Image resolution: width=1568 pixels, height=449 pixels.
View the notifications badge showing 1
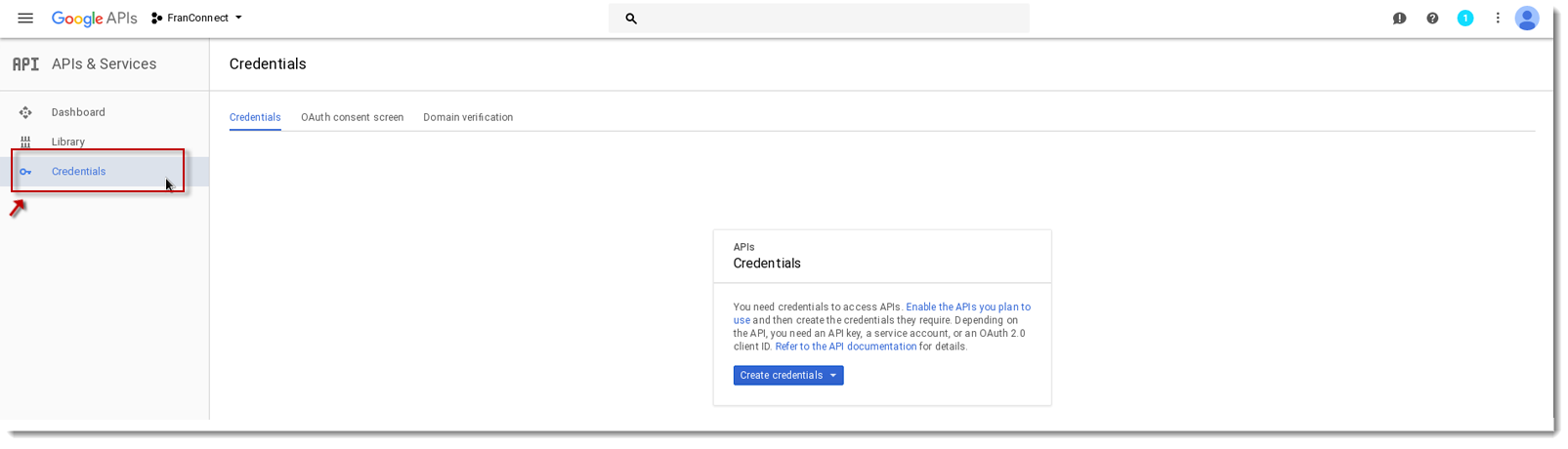[1464, 19]
